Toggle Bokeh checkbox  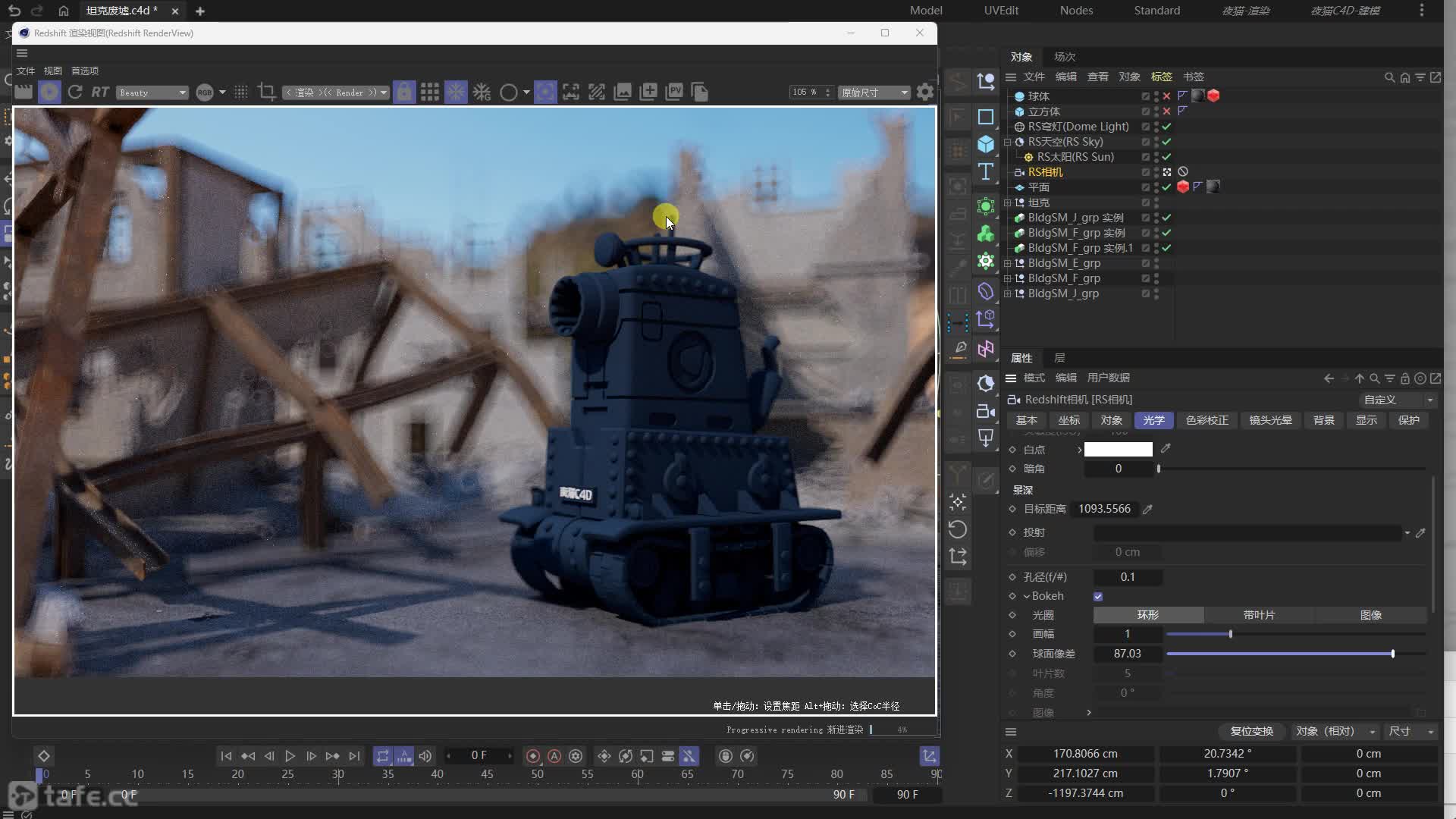[x=1098, y=597]
